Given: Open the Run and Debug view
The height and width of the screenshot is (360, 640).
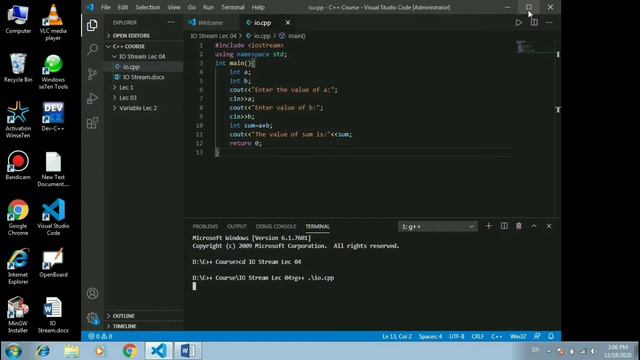Looking at the screenshot, I should 92,98.
